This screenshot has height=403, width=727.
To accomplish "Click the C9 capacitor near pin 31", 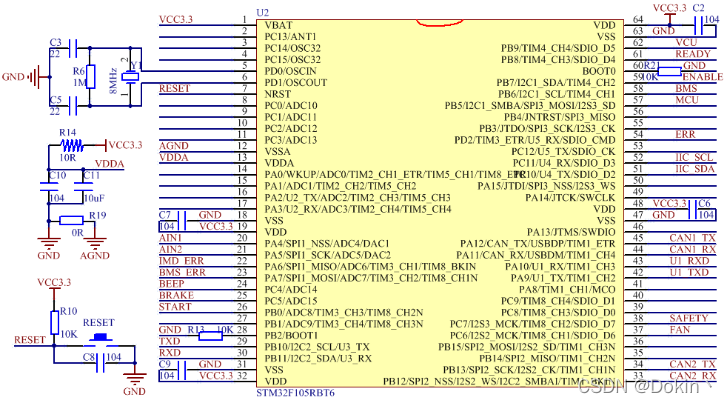I will [182, 370].
